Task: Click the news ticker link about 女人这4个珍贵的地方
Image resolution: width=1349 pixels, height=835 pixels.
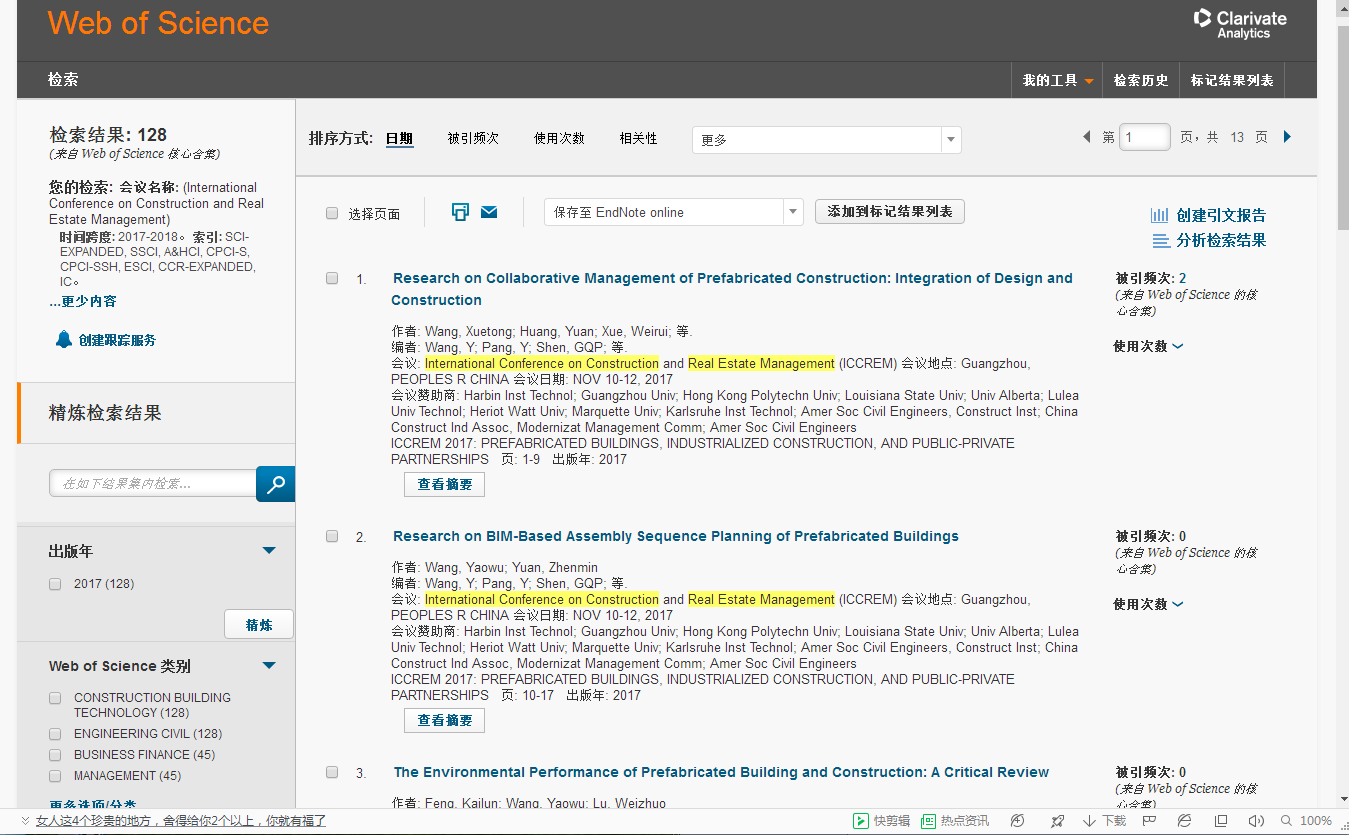Action: (181, 821)
